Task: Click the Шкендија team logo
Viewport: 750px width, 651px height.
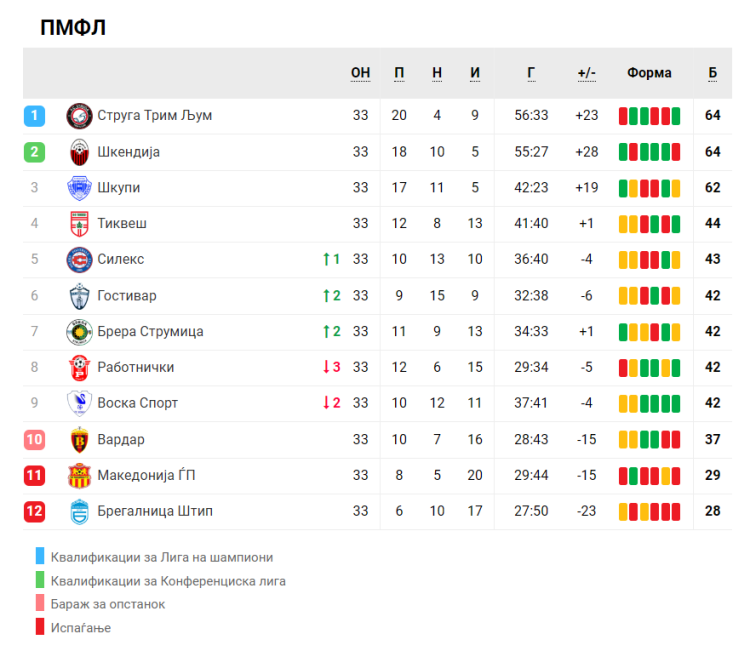Action: [x=79, y=152]
